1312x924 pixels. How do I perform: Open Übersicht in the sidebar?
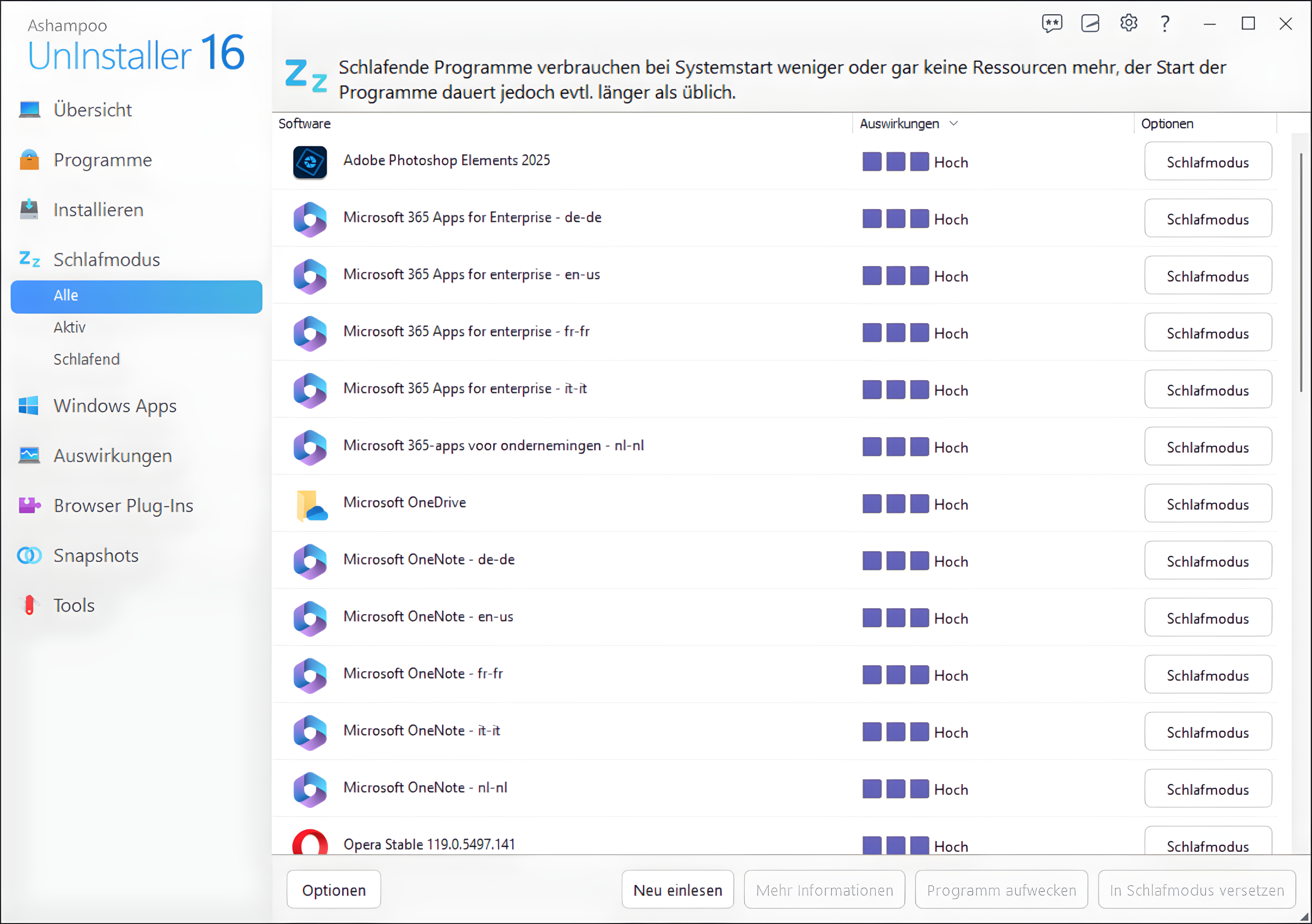tap(92, 110)
